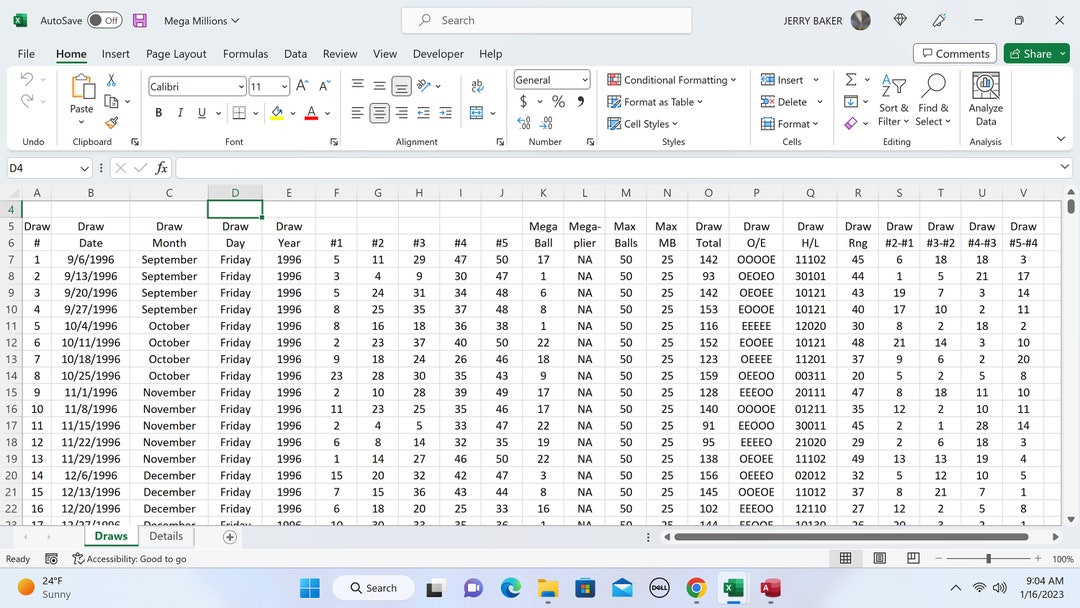1080x608 pixels.
Task: Expand Conditional Formatting menu
Action: tap(672, 80)
